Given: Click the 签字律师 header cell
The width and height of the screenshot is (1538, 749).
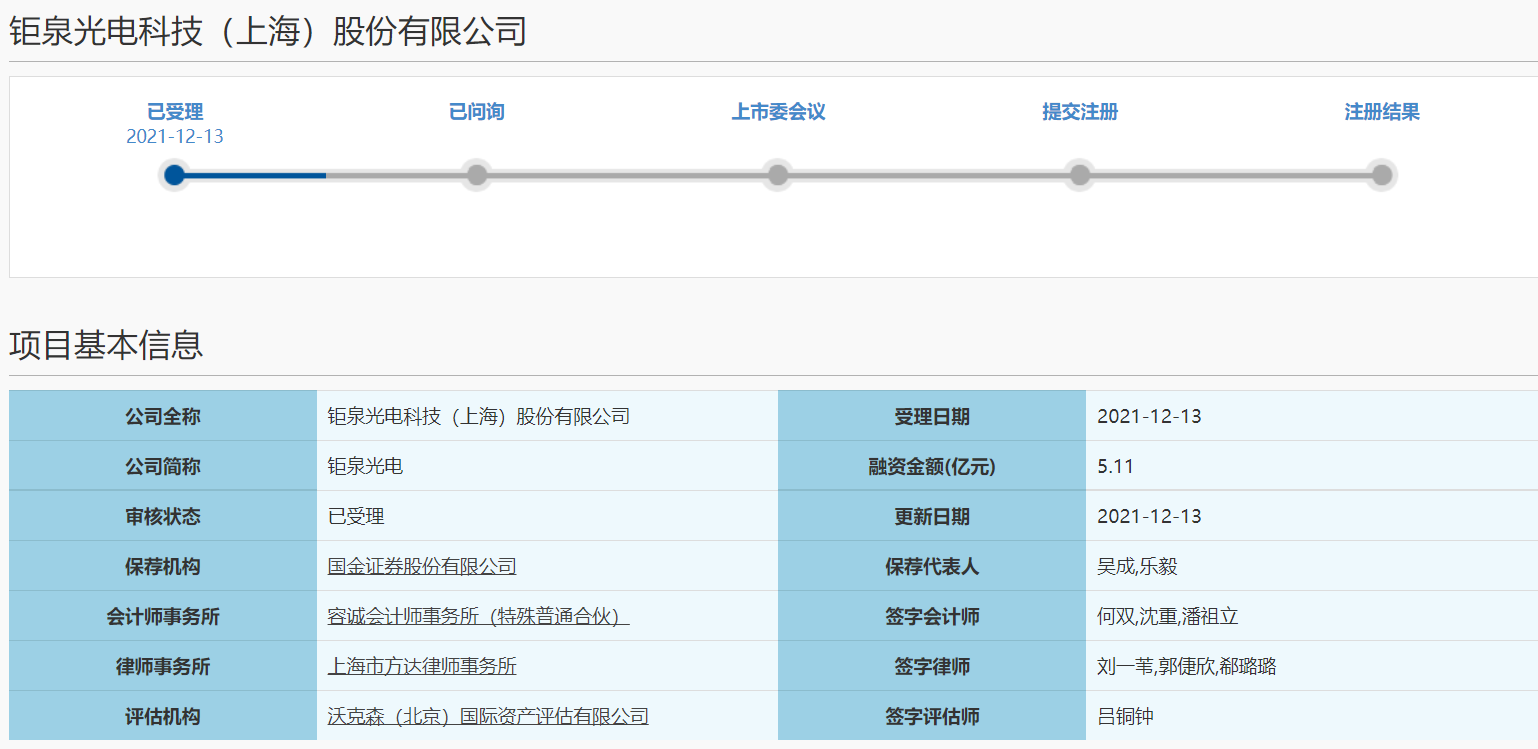Looking at the screenshot, I should tap(932, 666).
